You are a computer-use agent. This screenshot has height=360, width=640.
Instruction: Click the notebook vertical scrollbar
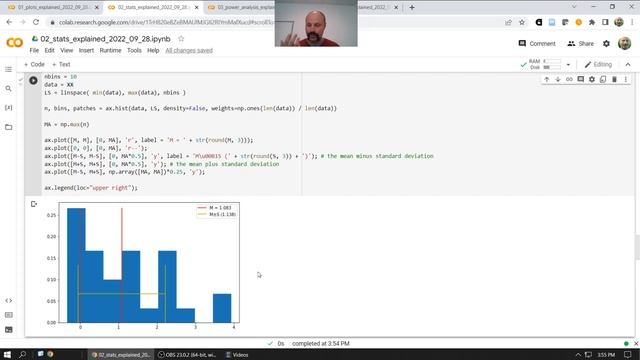[637, 247]
